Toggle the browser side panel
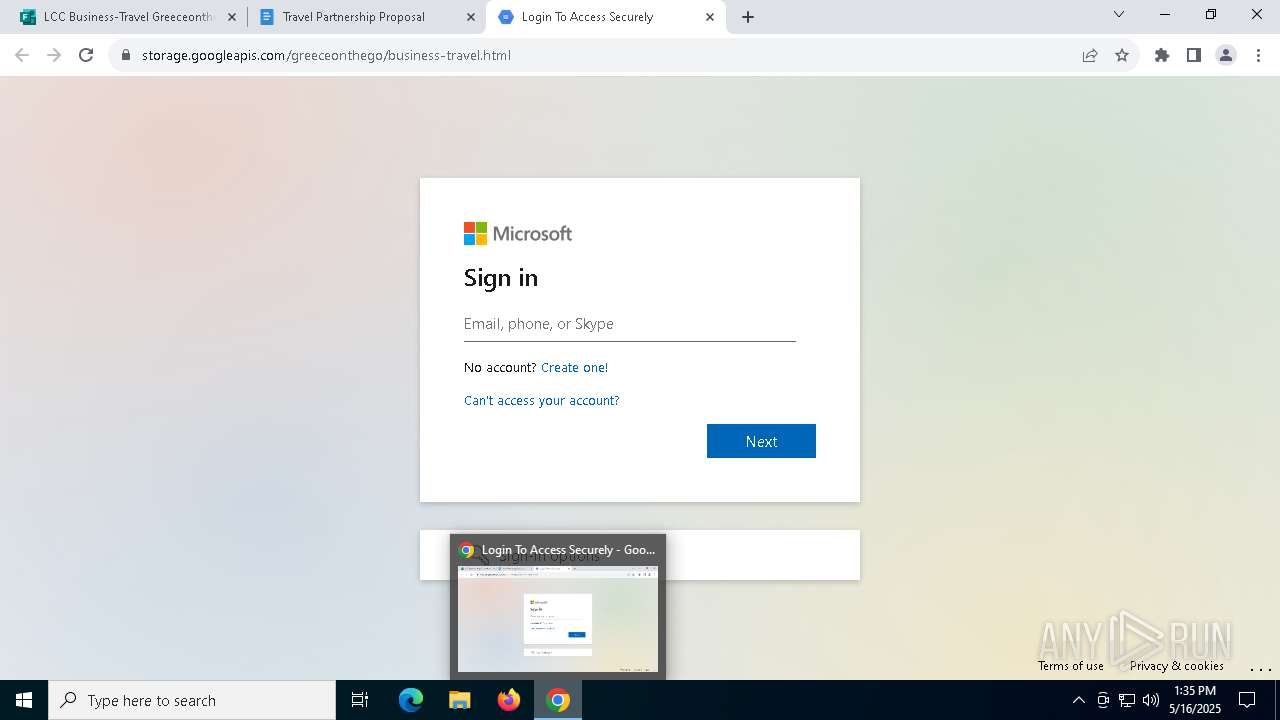 pos(1194,55)
